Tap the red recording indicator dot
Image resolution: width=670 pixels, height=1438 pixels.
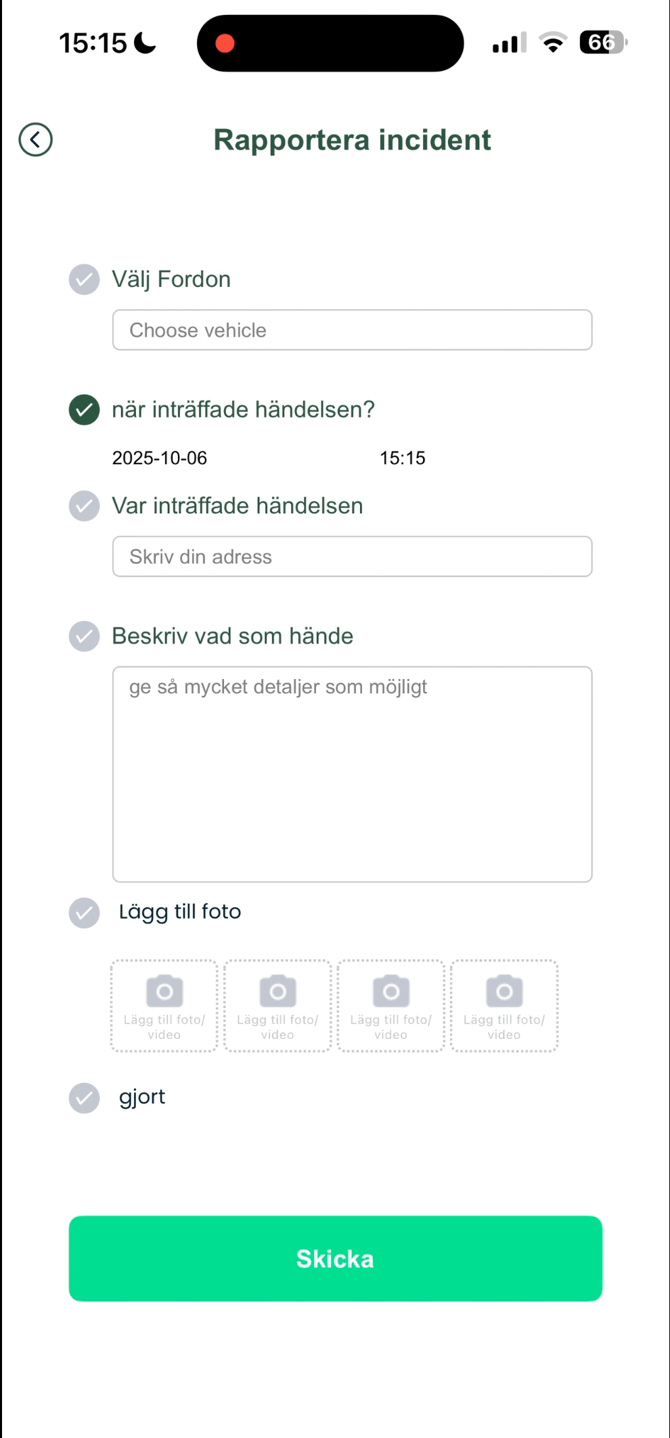pyautogui.click(x=225, y=43)
